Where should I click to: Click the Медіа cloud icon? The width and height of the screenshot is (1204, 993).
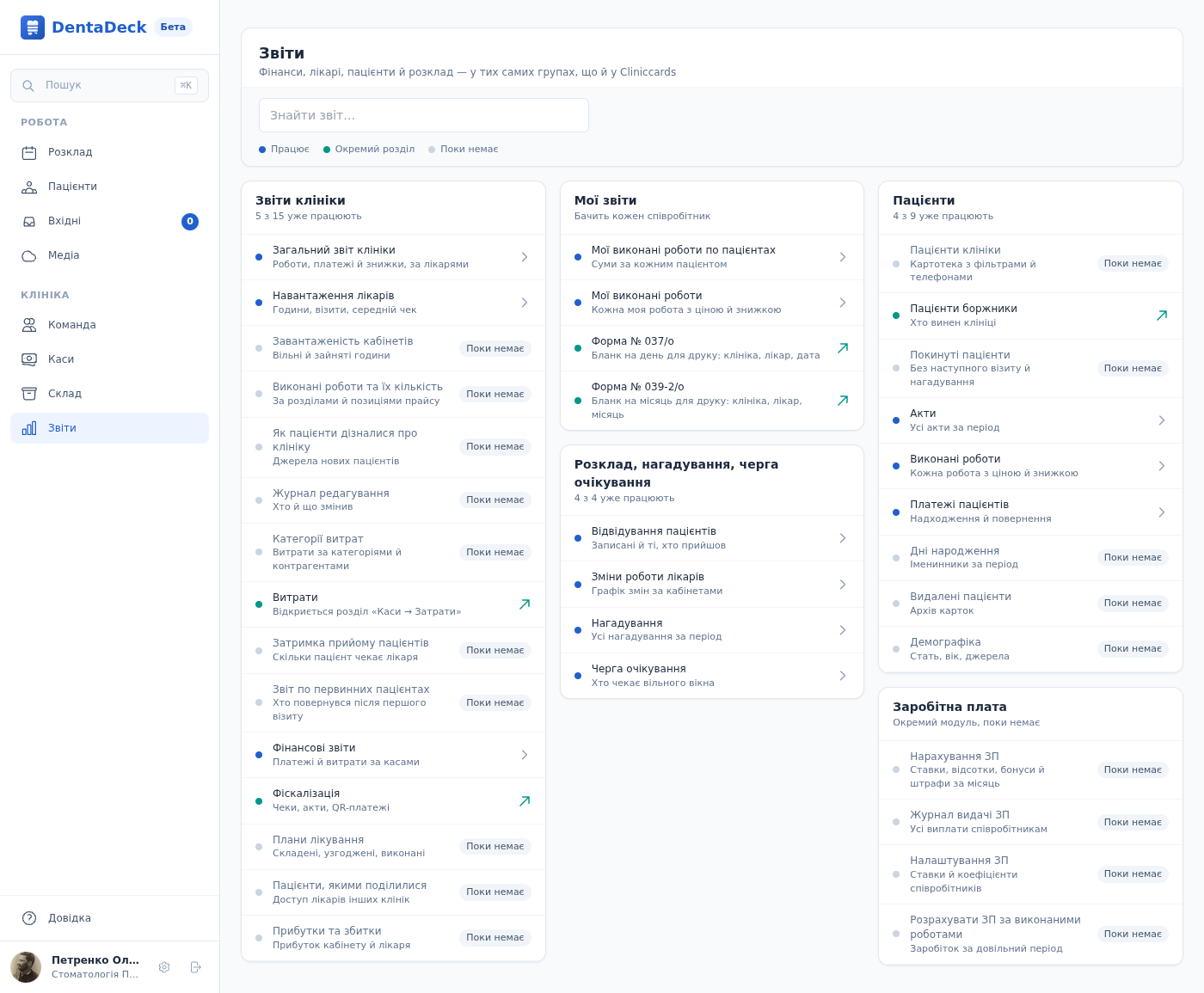click(x=29, y=256)
